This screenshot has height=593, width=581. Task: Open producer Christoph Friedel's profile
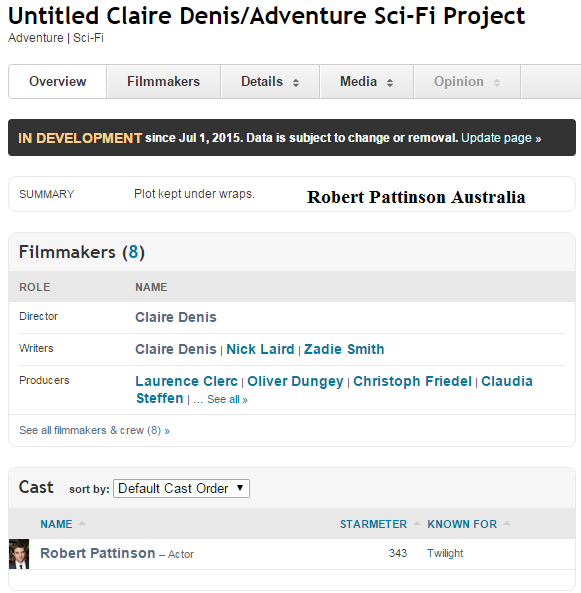[x=412, y=381]
